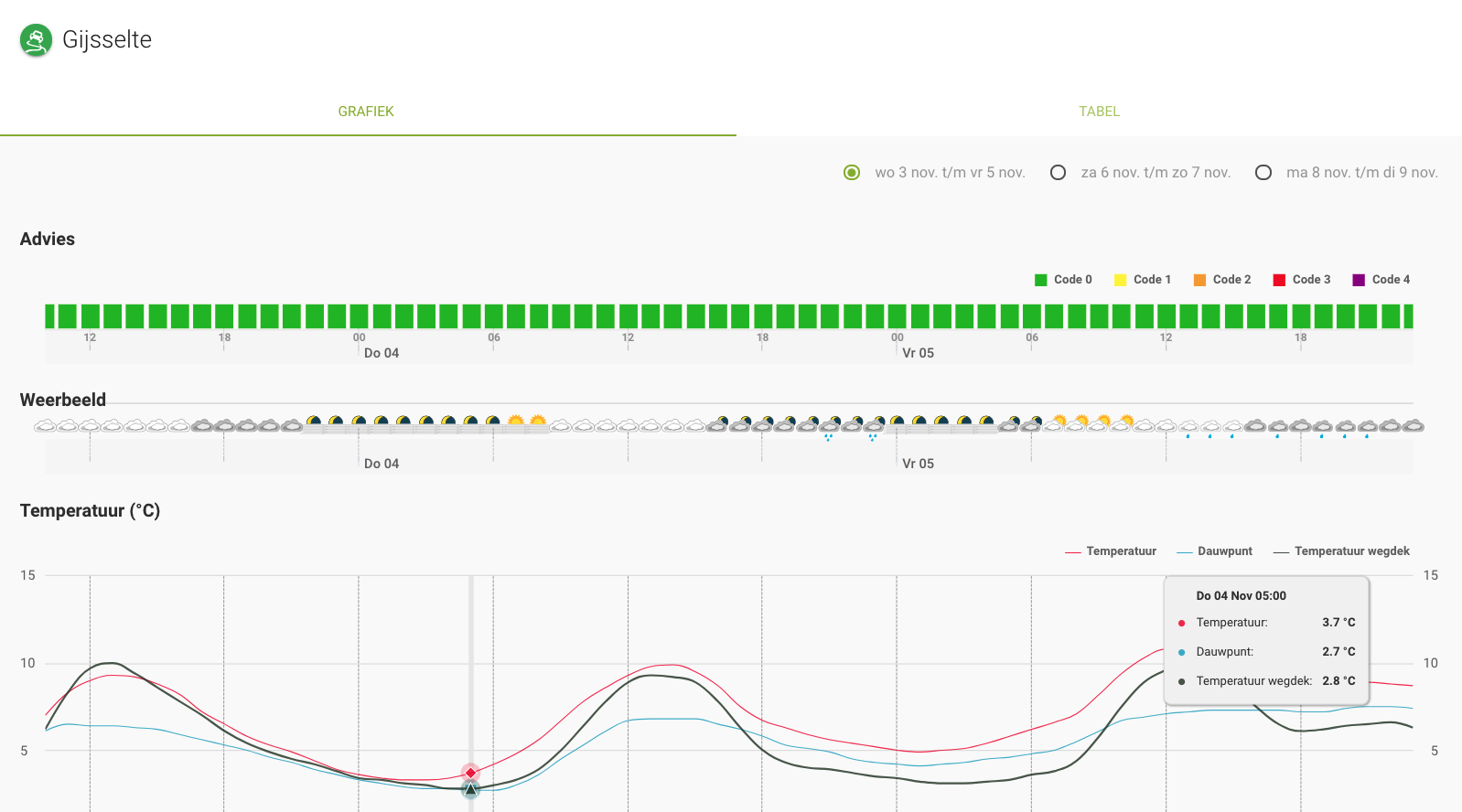Click the green Gijsselte logo icon
The width and height of the screenshot is (1462, 812).
click(x=36, y=40)
